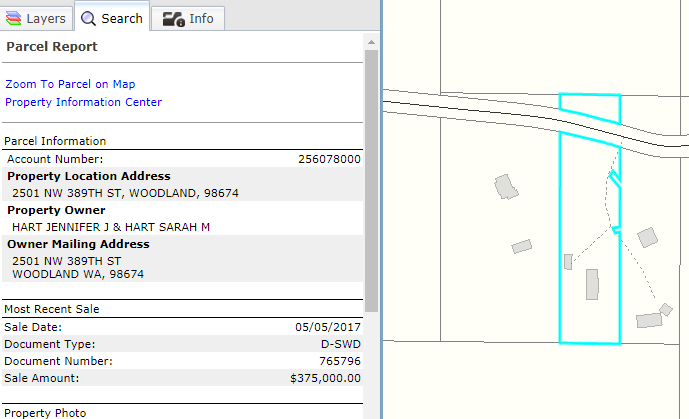Click the scrollbar down arrow
This screenshot has height=419, width=689.
pyautogui.click(x=372, y=411)
